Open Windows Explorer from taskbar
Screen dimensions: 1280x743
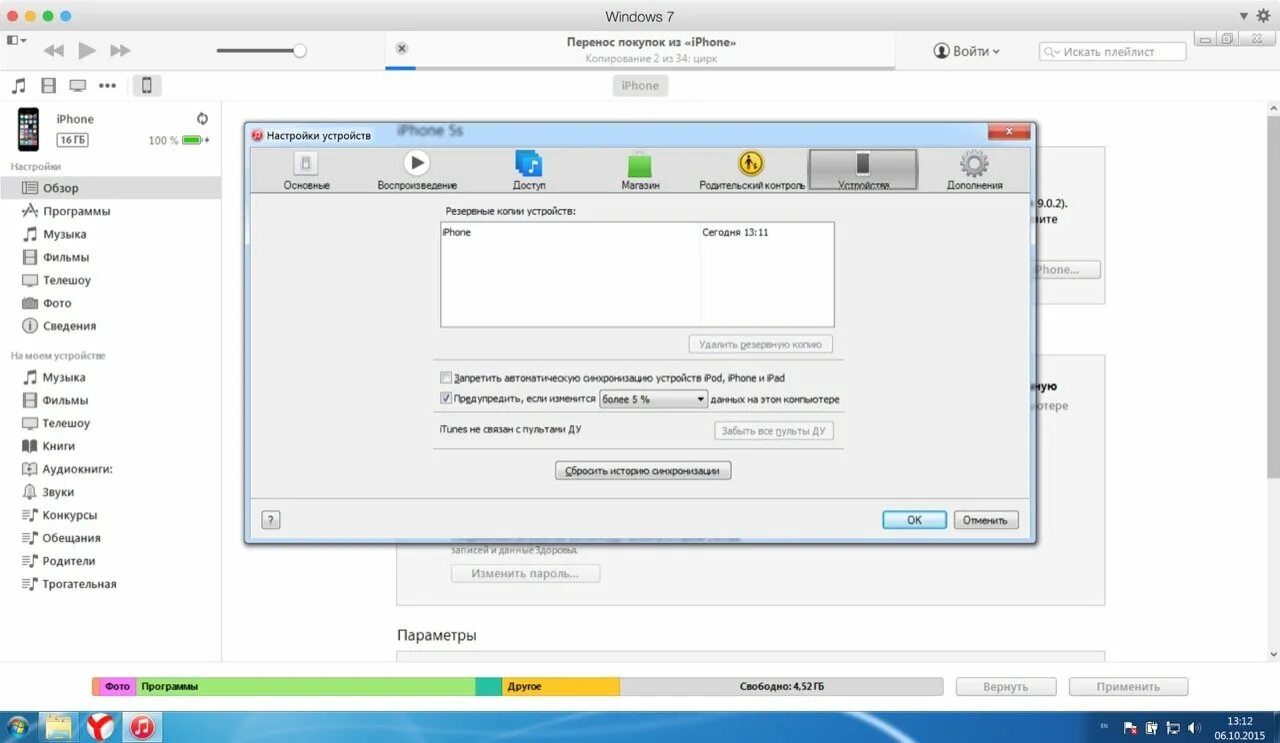59,727
